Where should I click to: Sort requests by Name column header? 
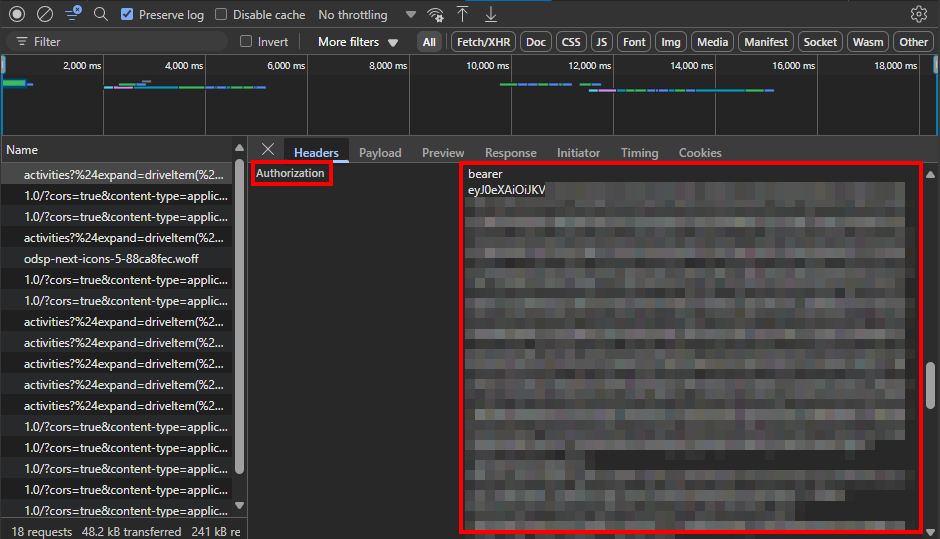click(x=117, y=150)
